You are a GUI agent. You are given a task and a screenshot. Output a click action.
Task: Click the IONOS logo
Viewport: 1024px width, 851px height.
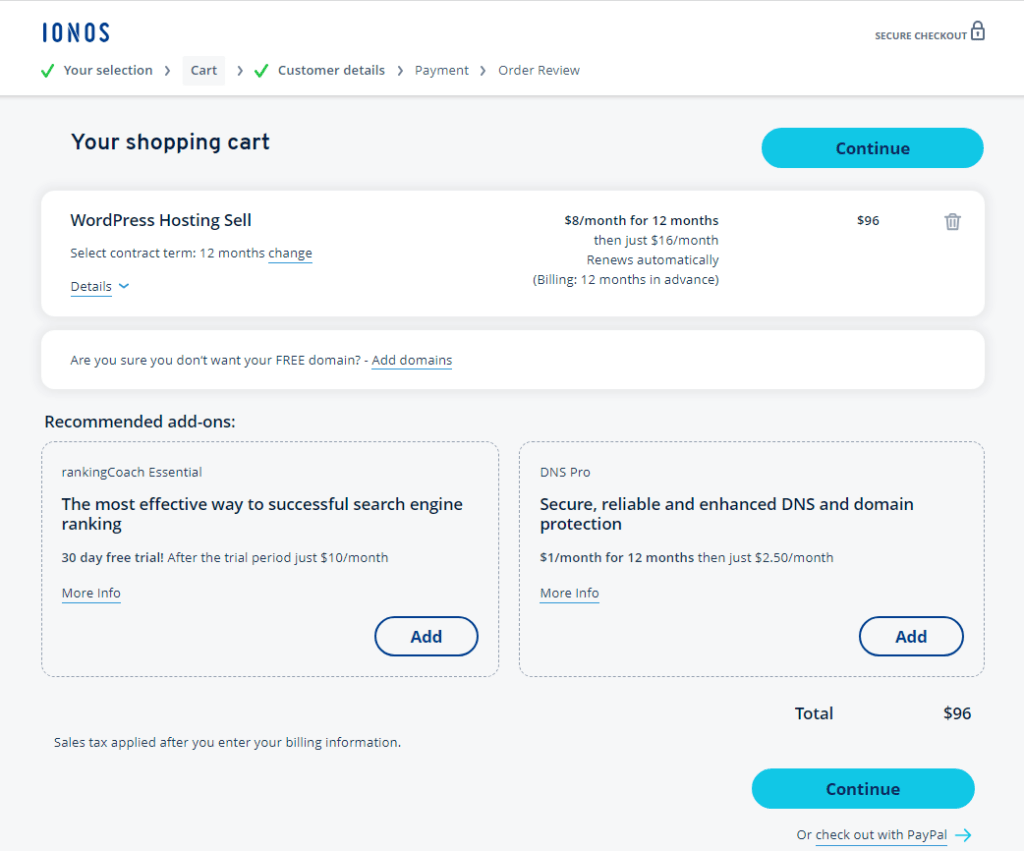(75, 32)
